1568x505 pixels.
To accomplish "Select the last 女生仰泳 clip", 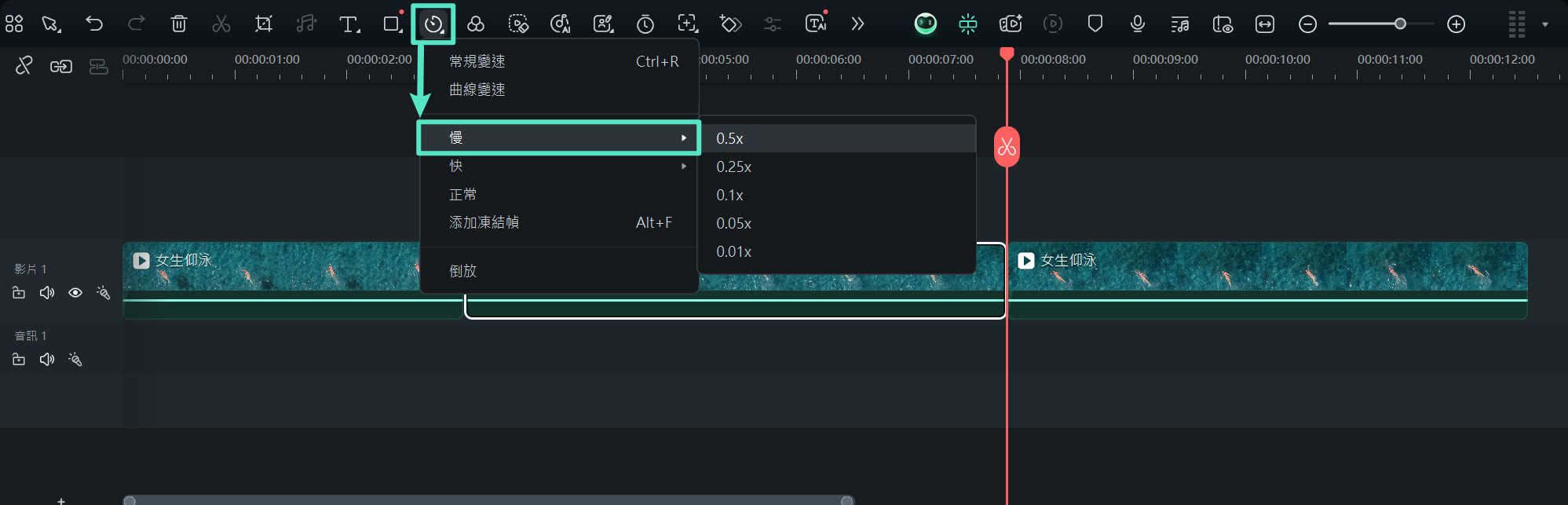I will coord(1267,280).
